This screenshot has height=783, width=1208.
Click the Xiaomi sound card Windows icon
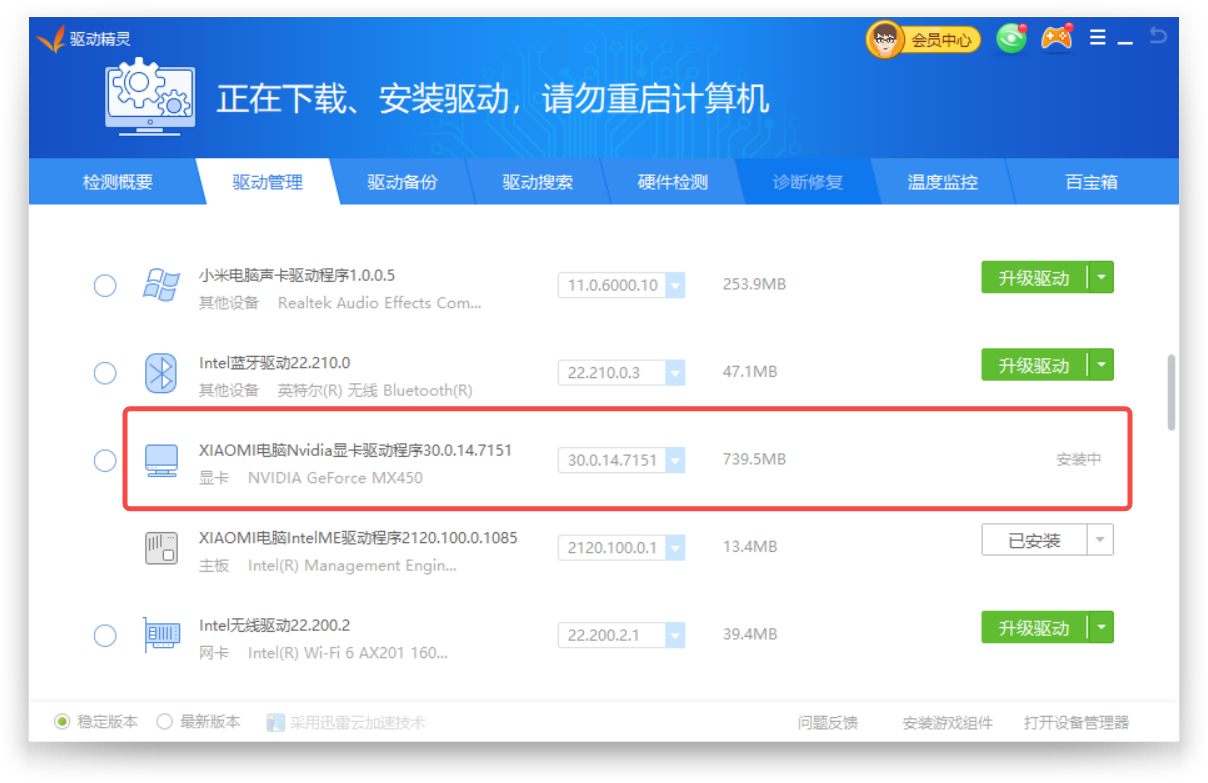(161, 285)
